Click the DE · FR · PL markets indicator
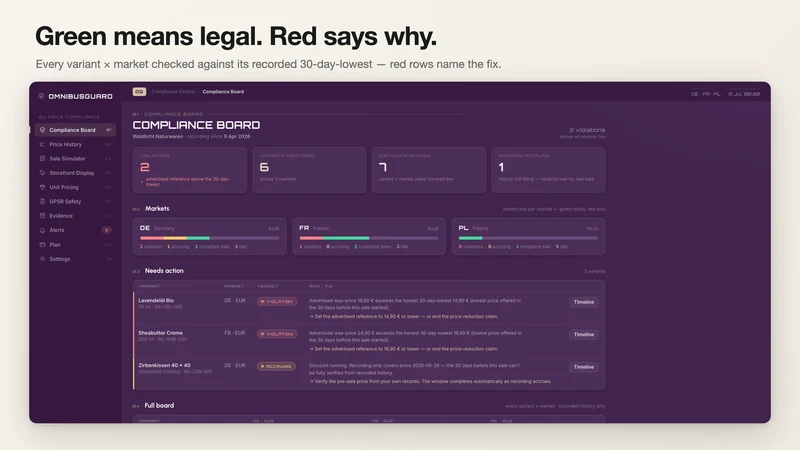Screen dimensions: 800x450 tap(706, 94)
